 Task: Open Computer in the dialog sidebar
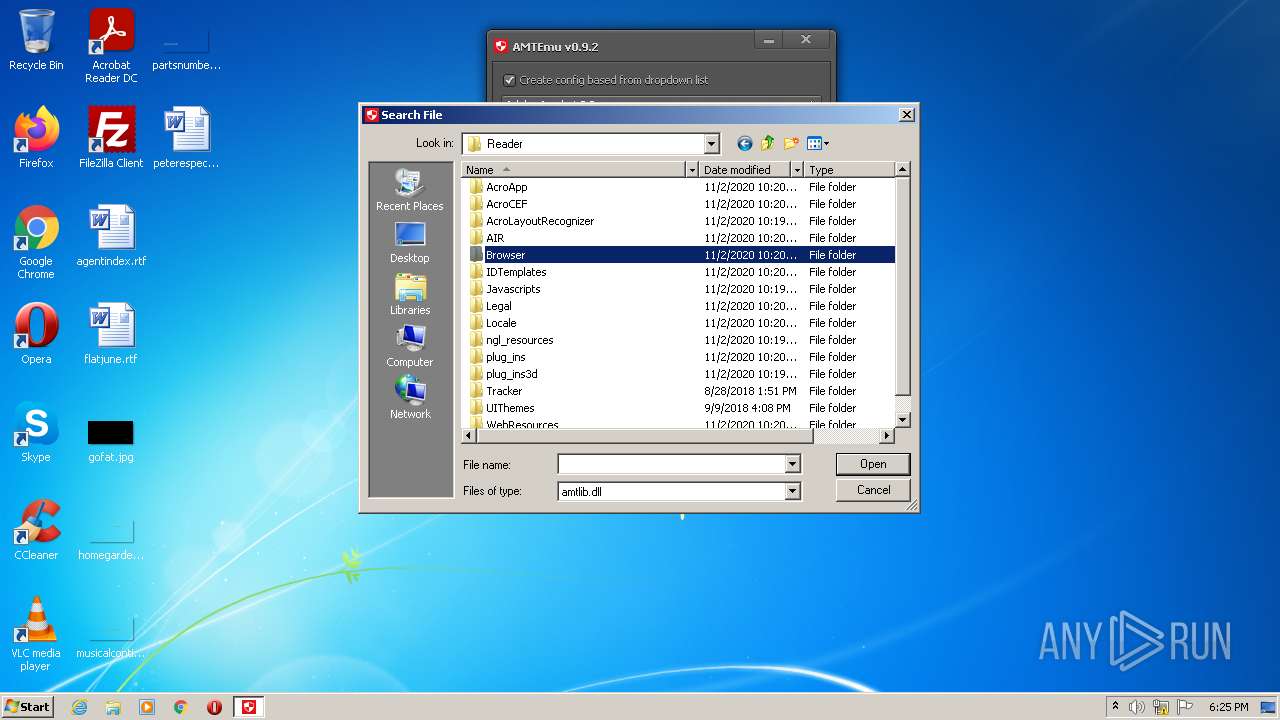tap(410, 347)
